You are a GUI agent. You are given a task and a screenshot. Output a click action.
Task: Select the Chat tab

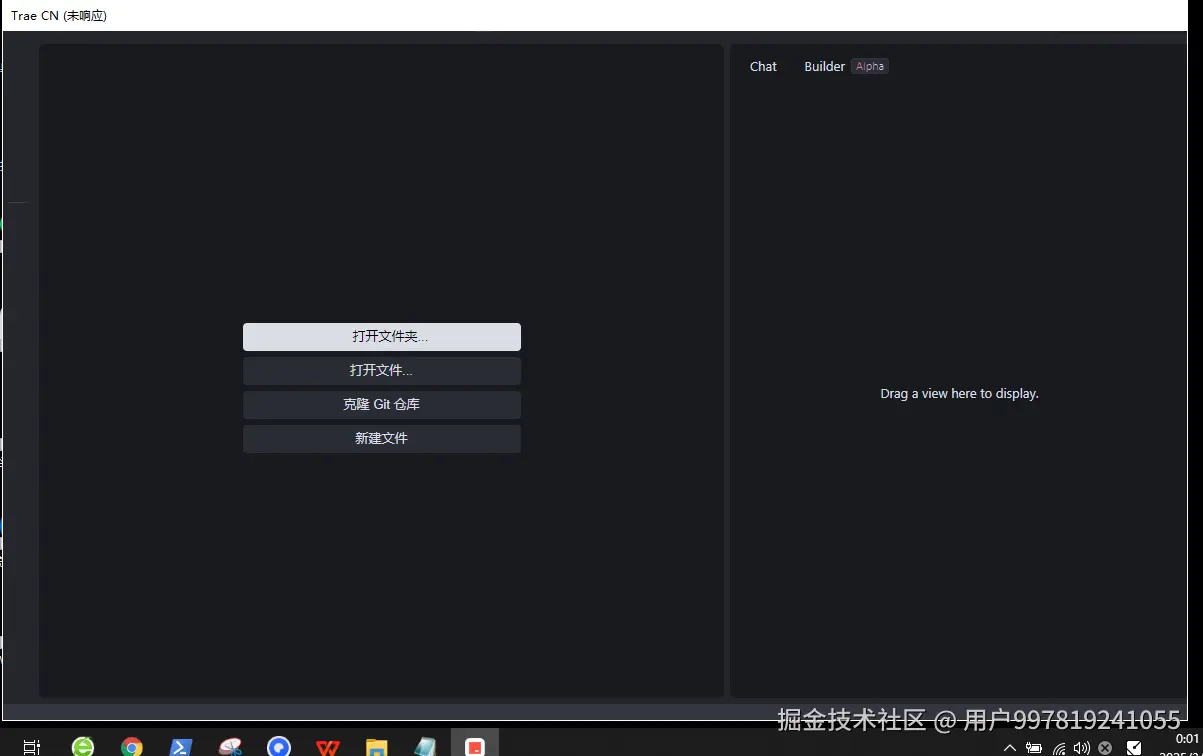763,66
